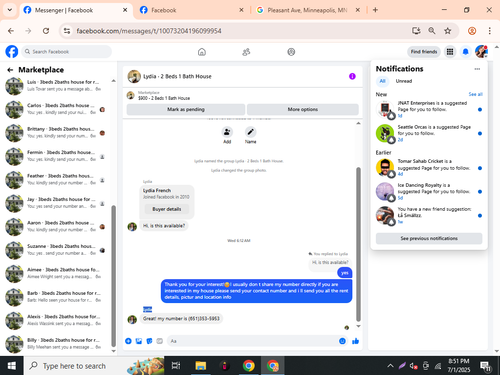
Task: Click See previous notifications
Action: pos(429,238)
